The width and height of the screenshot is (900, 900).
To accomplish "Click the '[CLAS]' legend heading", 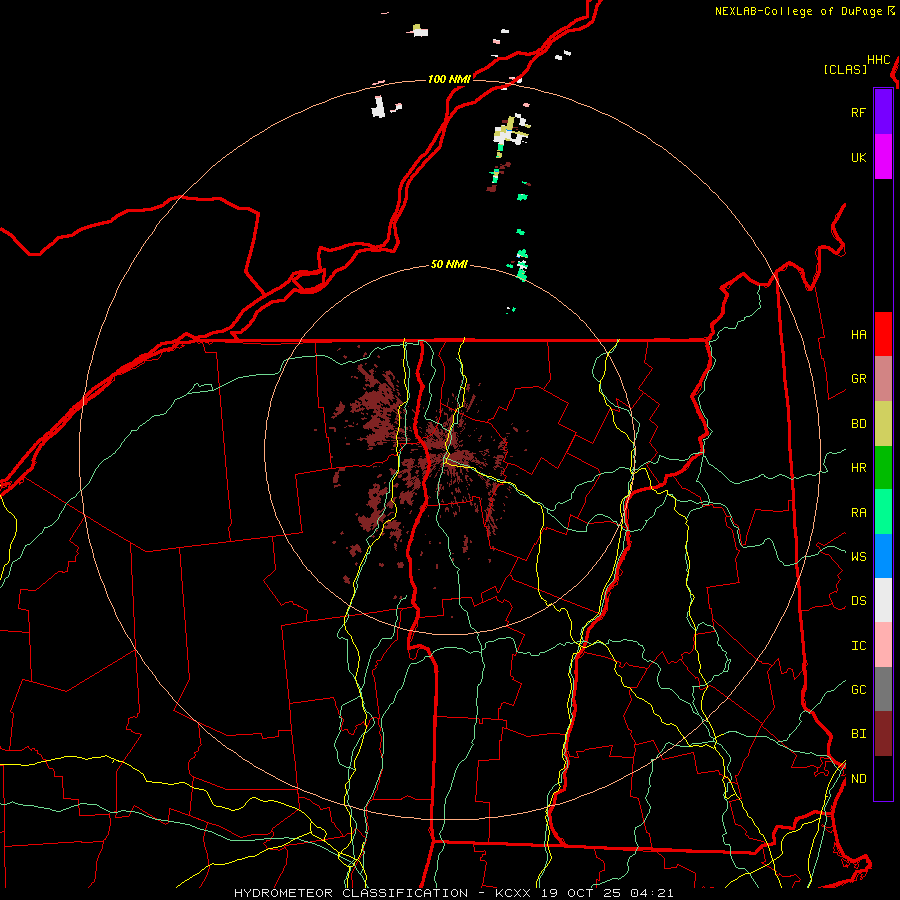I will (x=845, y=69).
